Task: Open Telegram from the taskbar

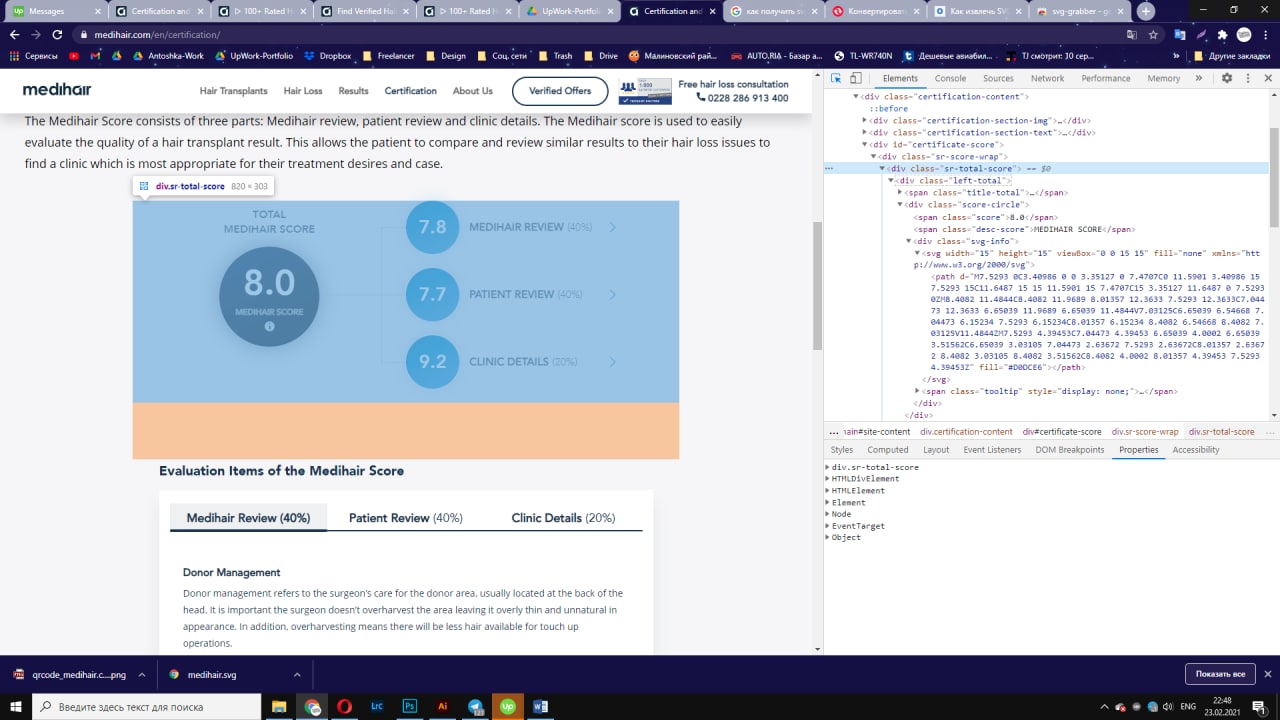Action: click(475, 705)
